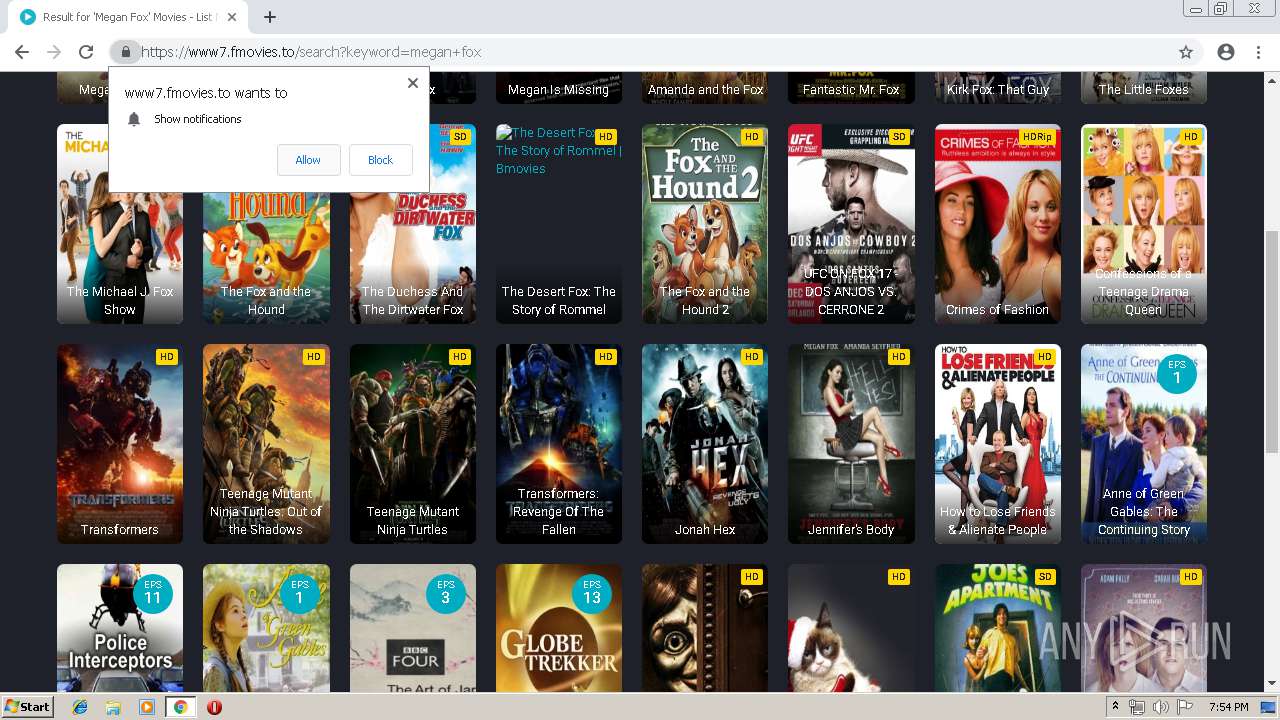Open network icon in system tray
Image resolution: width=1280 pixels, height=720 pixels.
coord(1137,707)
